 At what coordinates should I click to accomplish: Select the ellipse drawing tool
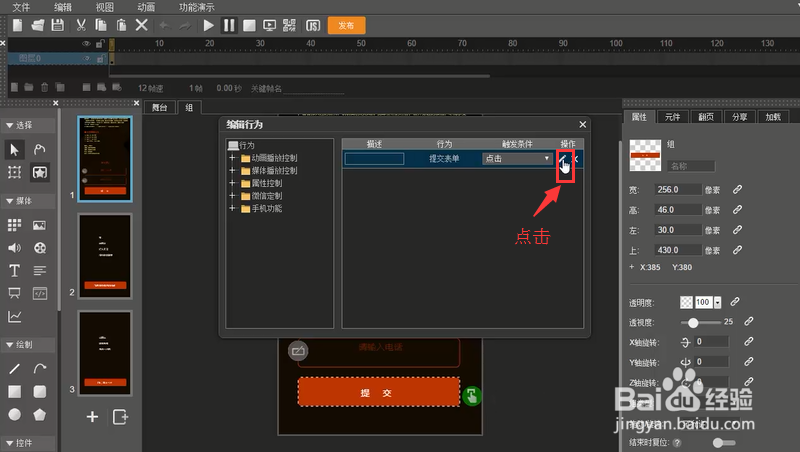pyautogui.click(x=14, y=414)
